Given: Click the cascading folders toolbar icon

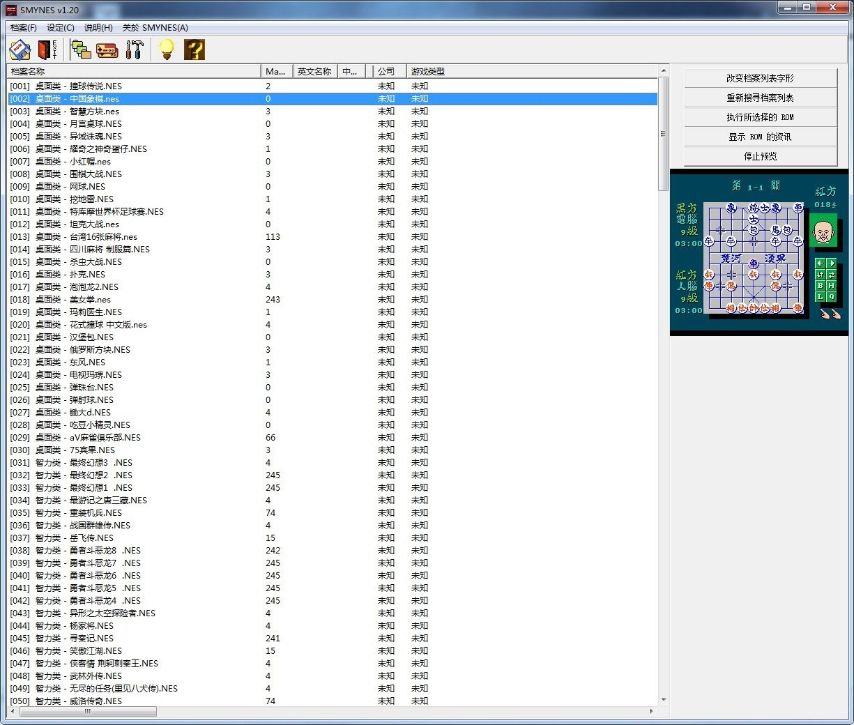Looking at the screenshot, I should pyautogui.click(x=81, y=50).
